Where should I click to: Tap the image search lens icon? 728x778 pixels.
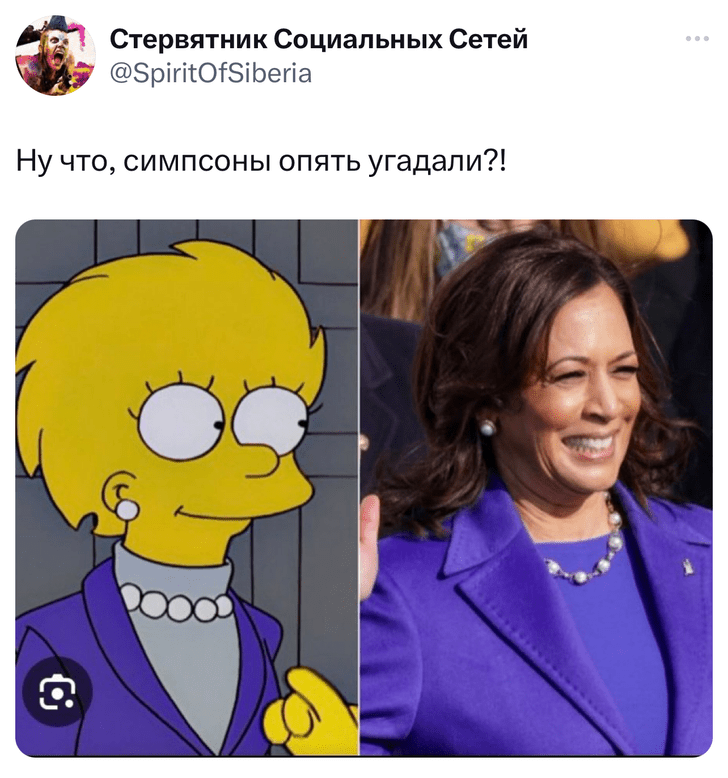58,692
